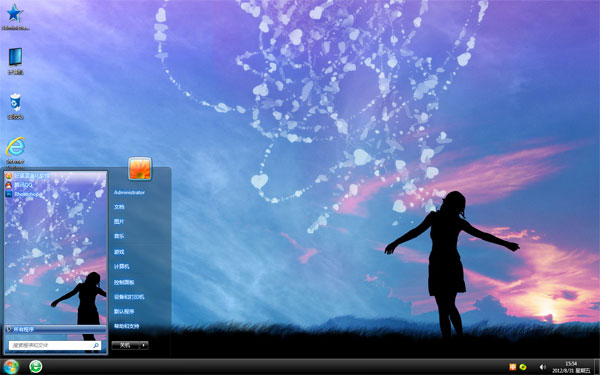
Task: Open 默认程序 in the Start menu
Action: click(x=124, y=311)
